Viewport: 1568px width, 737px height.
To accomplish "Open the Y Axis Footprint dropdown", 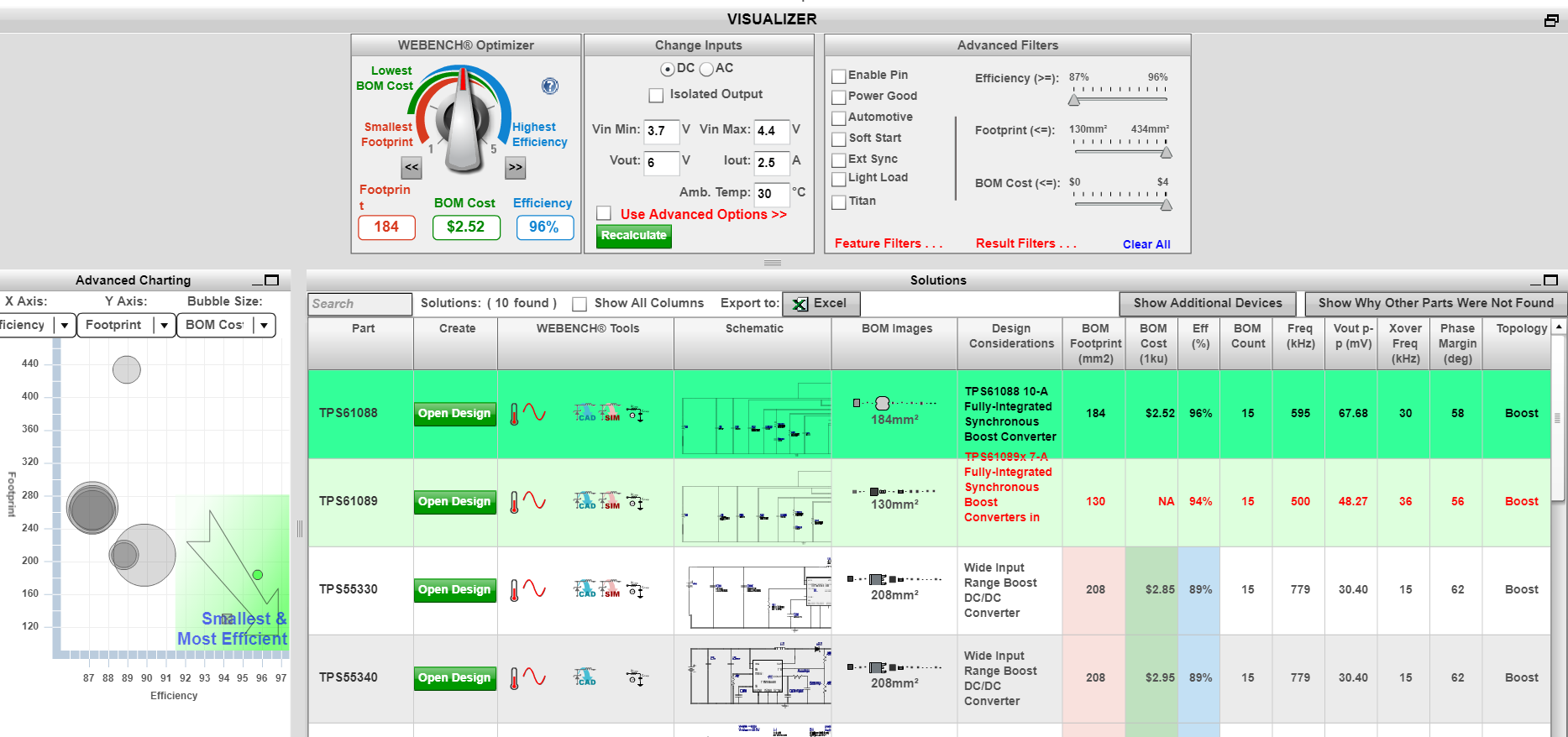I will click(x=165, y=325).
